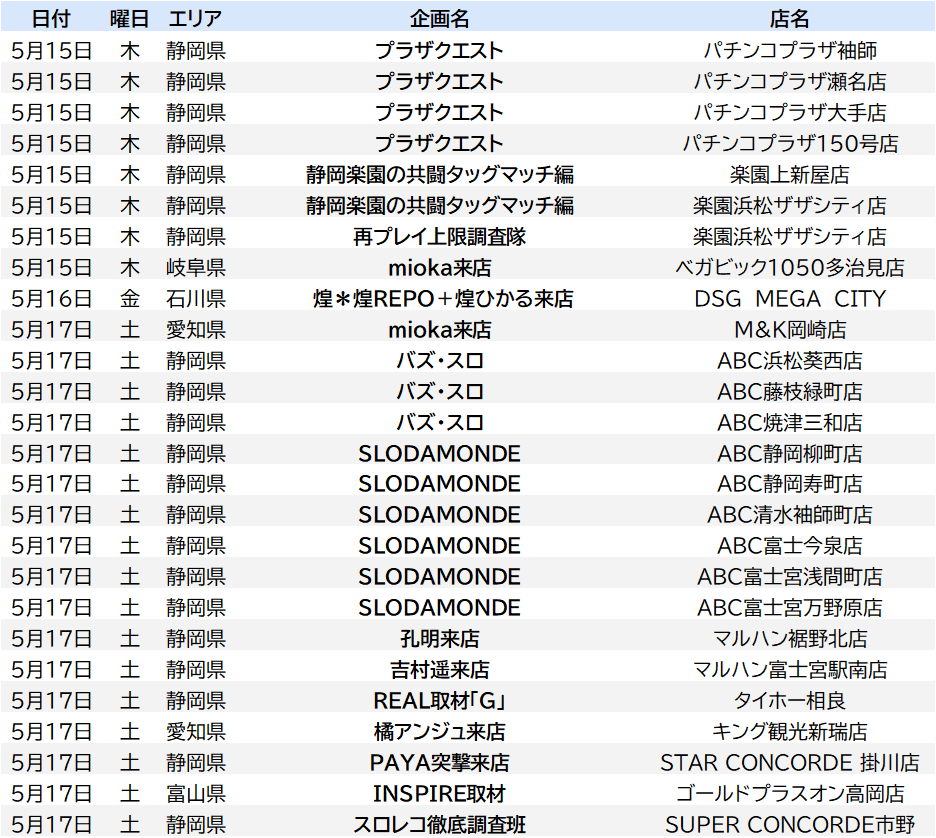
Task: Select store cell ABC浜松葵西店
Action: click(790, 361)
